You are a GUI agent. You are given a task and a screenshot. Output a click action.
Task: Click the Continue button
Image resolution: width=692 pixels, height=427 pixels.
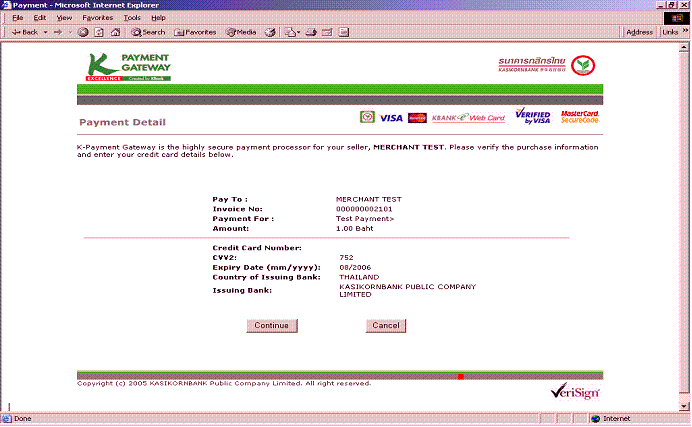tap(272, 326)
